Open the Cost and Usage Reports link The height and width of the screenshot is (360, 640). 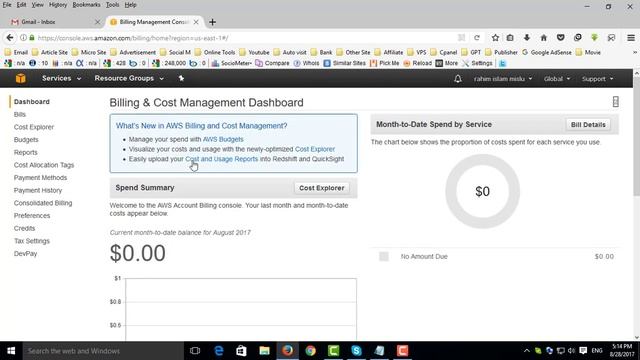(222, 159)
